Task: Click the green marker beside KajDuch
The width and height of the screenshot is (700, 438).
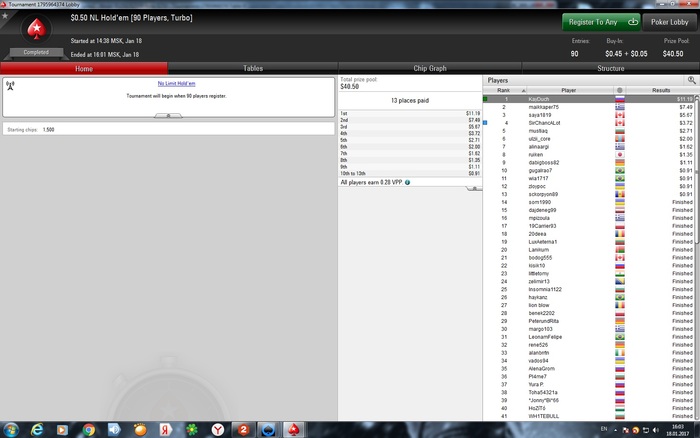Action: point(485,99)
